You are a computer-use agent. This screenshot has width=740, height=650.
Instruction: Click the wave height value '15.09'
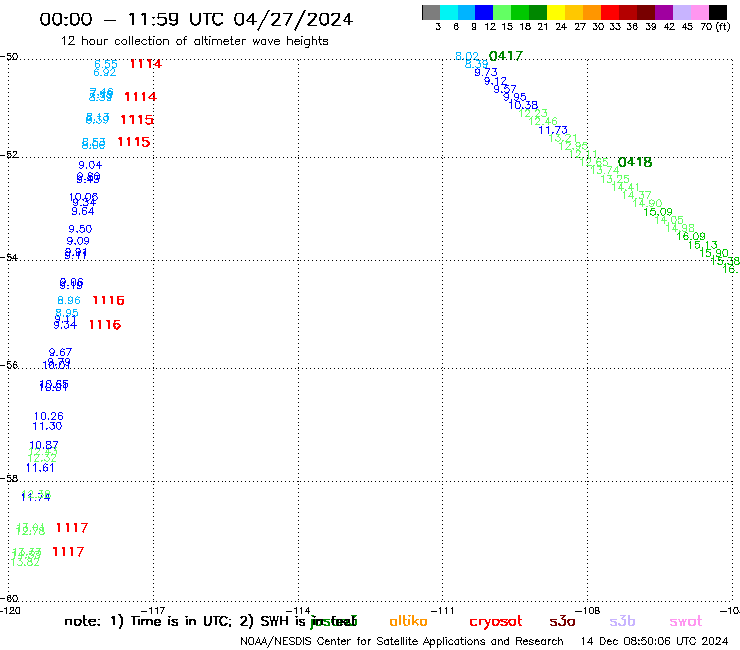pos(658,212)
